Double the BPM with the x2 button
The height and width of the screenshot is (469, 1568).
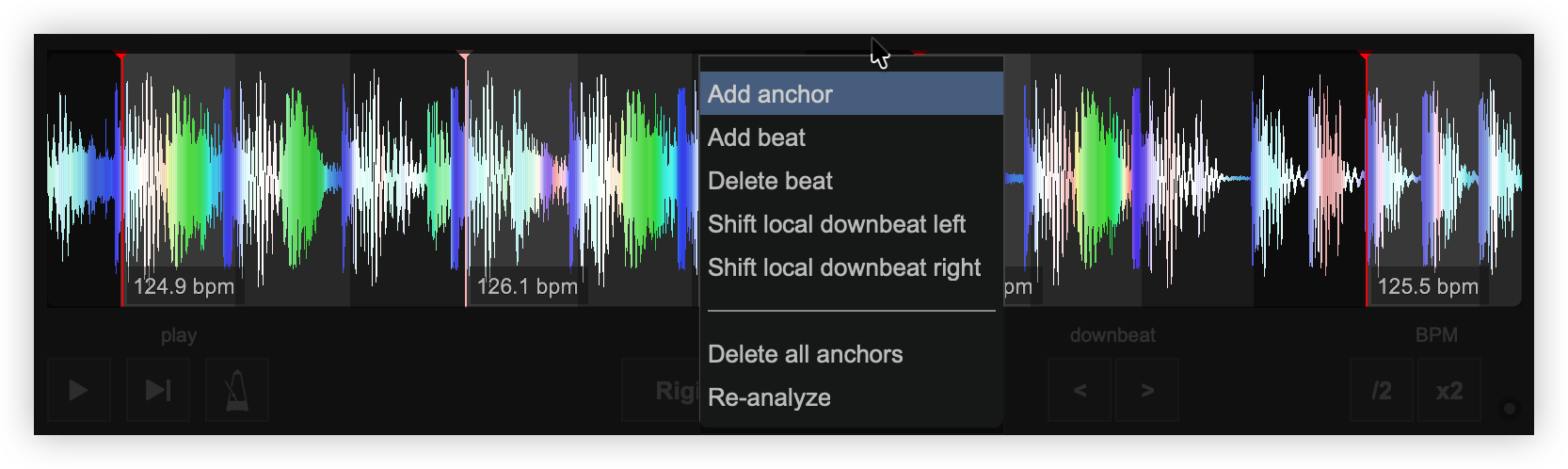pos(1448,390)
